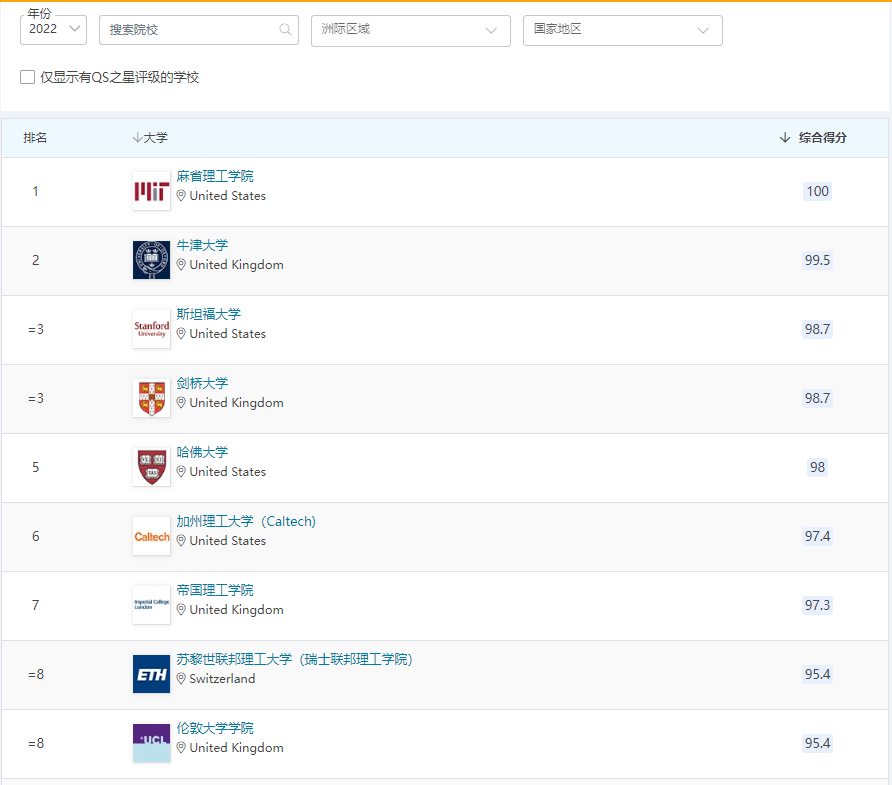Expand the 洲际区域 region dropdown
The image size is (892, 785).
pos(410,30)
